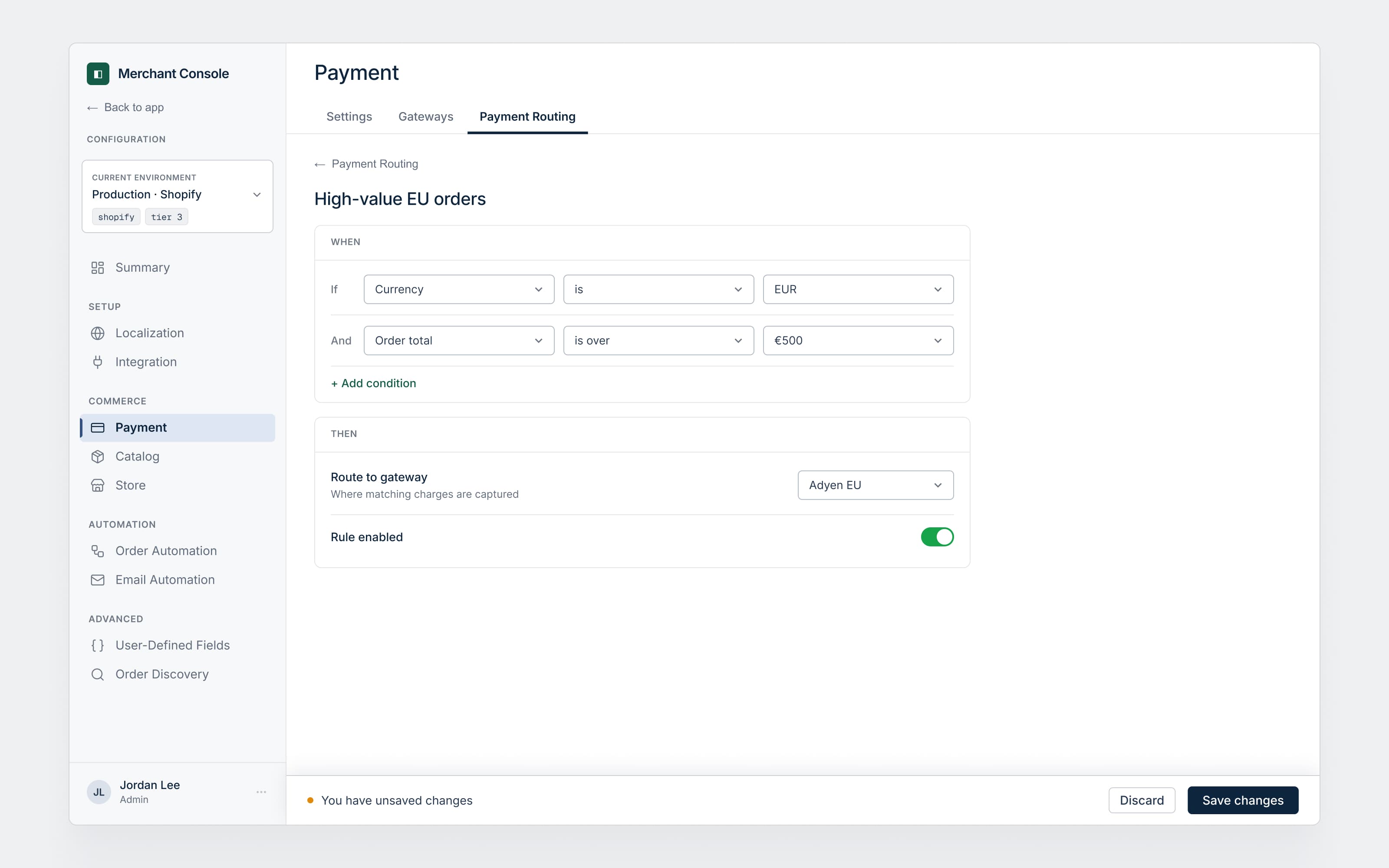Open Summary in the sidebar
The height and width of the screenshot is (868, 1389).
click(178, 267)
